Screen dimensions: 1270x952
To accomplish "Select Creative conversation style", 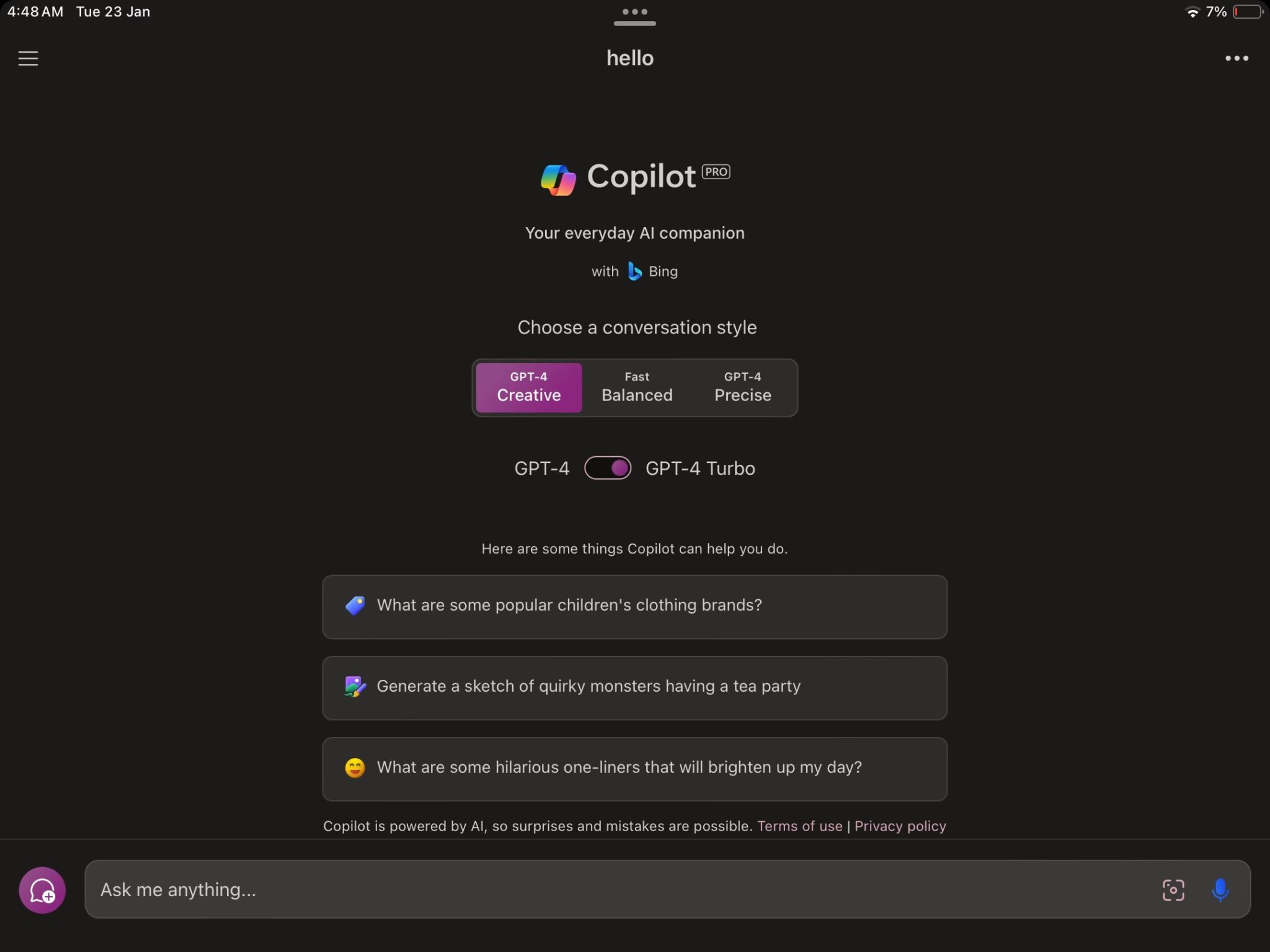I will coord(529,387).
